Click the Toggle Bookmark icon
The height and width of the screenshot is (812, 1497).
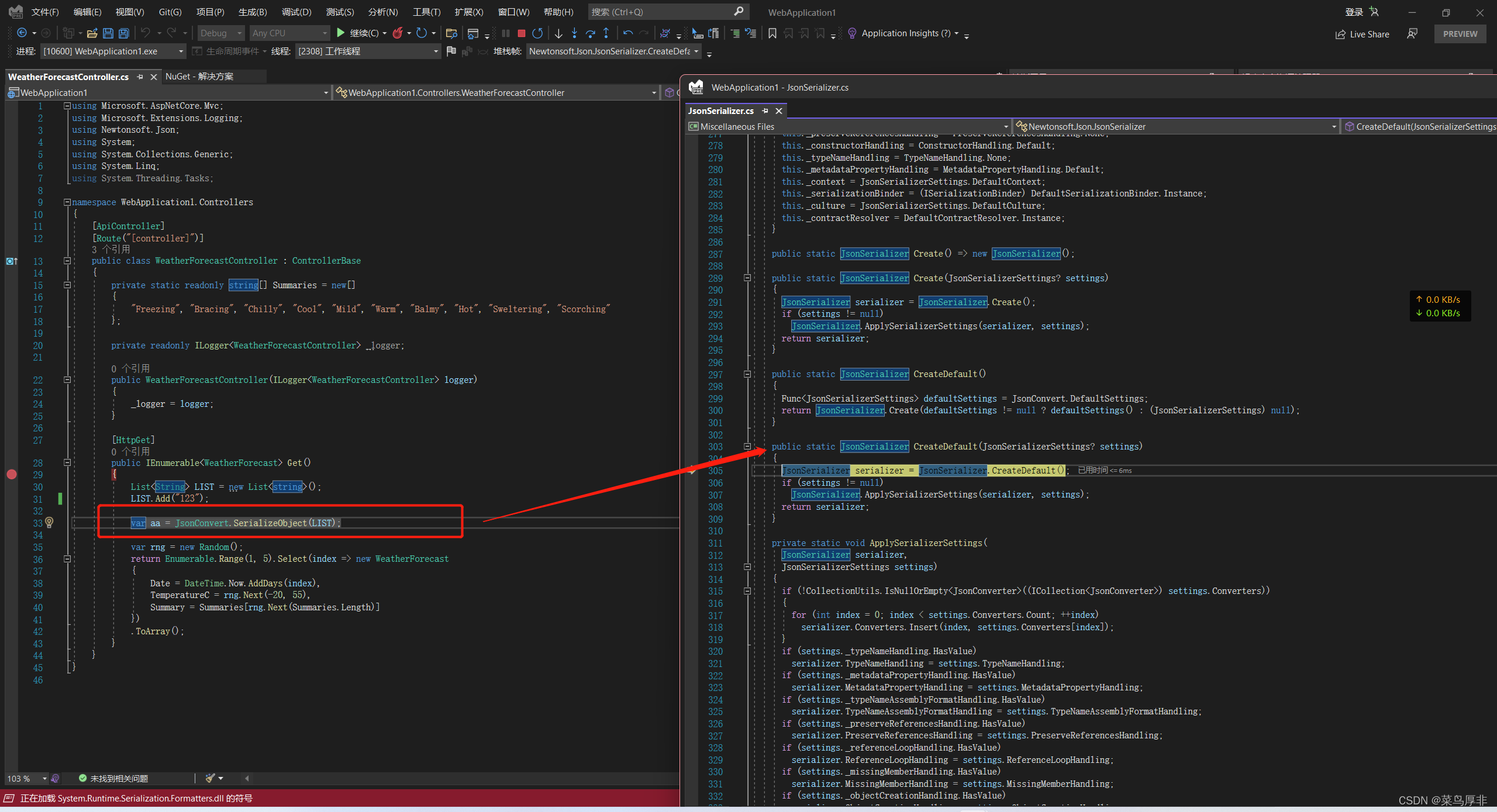click(772, 33)
